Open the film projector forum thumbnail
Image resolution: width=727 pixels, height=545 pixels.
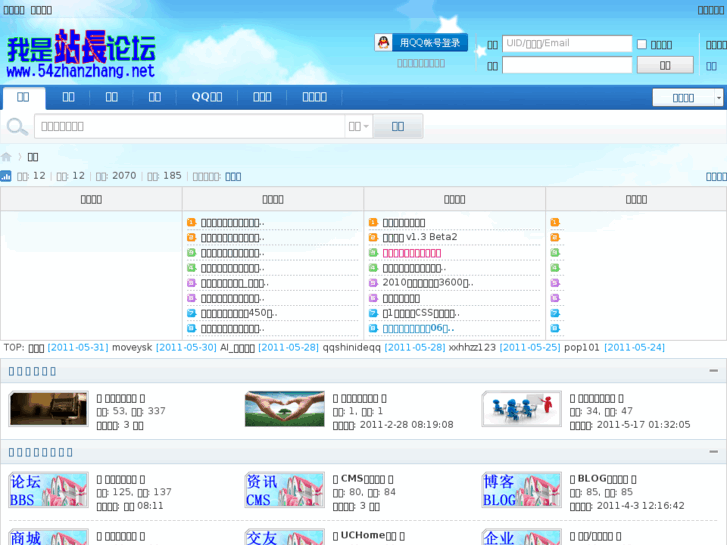pyautogui.click(x=48, y=409)
